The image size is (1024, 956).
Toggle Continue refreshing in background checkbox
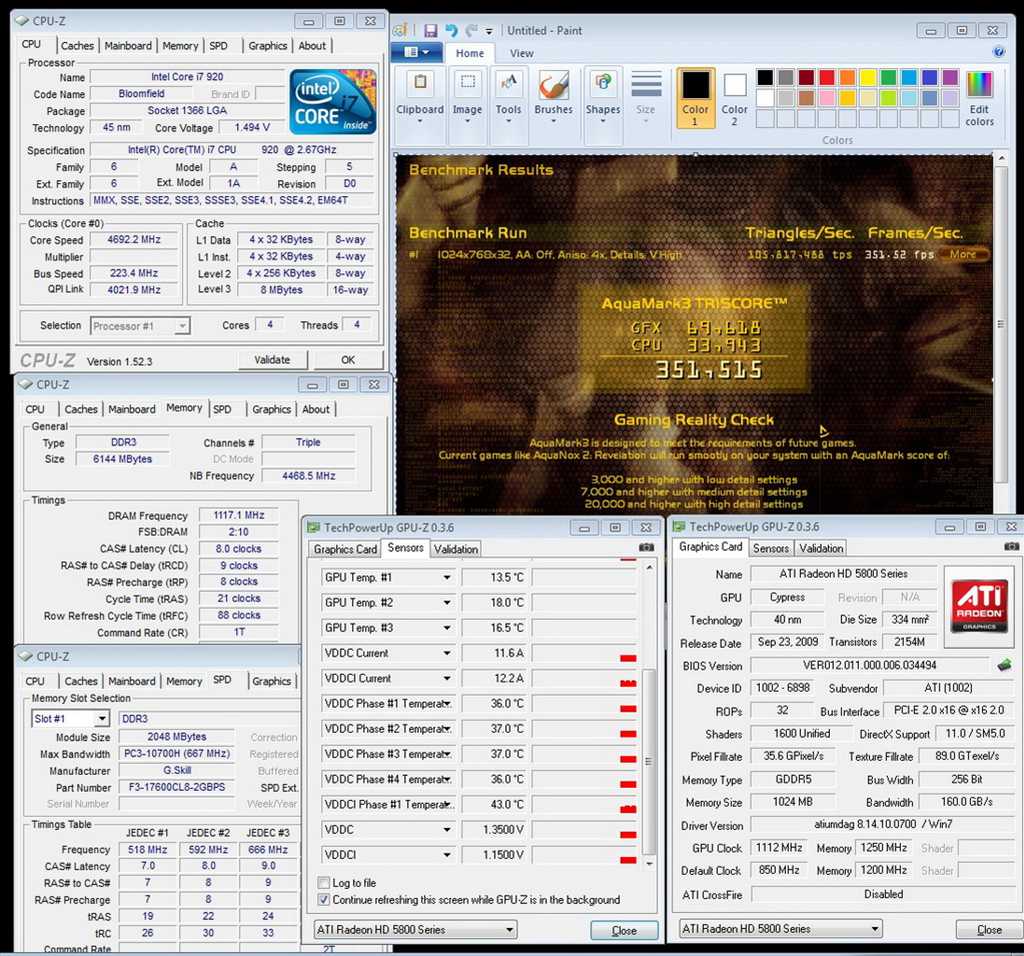tap(323, 899)
